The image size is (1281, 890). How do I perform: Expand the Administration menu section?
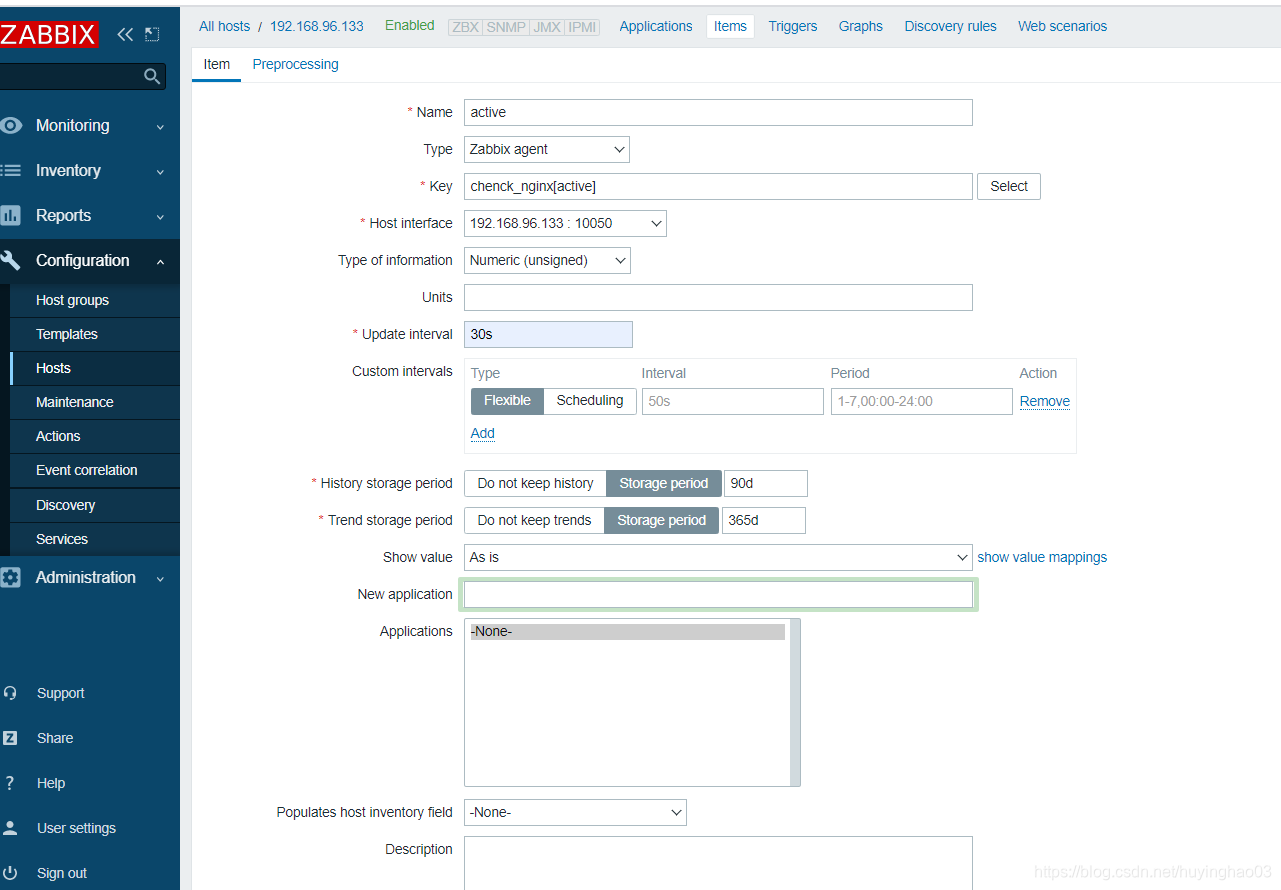point(160,579)
